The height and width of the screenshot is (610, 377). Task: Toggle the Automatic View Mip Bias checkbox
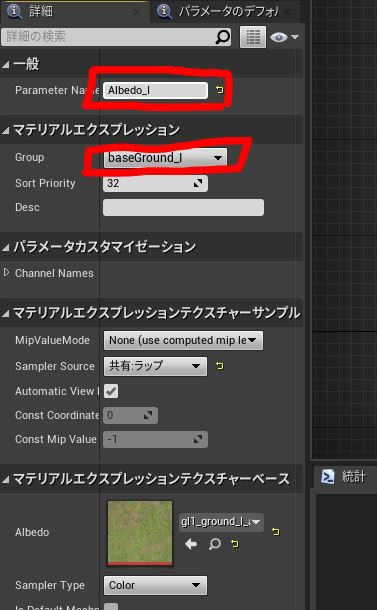click(x=111, y=391)
